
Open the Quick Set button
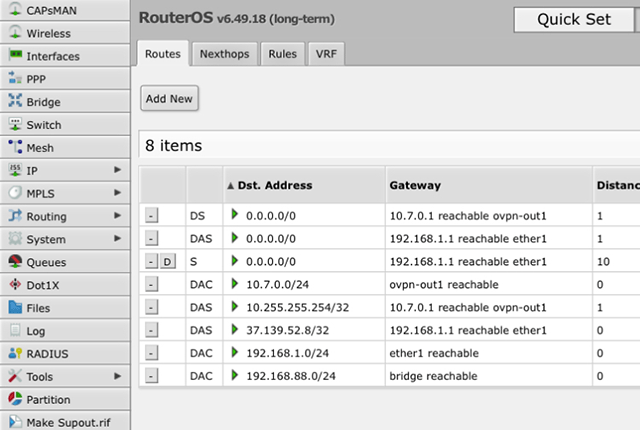(x=574, y=19)
